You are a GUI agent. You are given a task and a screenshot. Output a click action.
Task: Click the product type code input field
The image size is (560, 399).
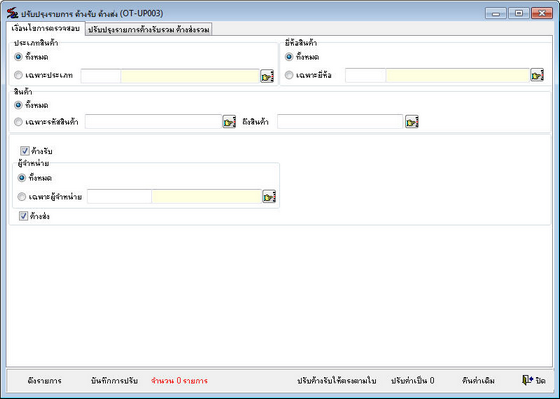click(x=101, y=76)
